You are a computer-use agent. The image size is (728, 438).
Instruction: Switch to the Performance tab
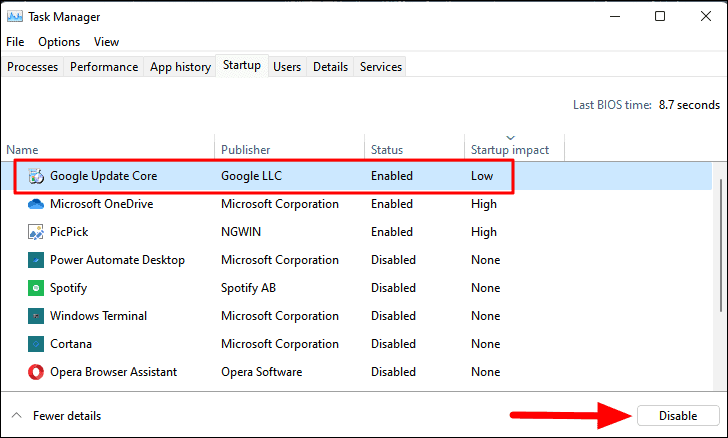104,67
